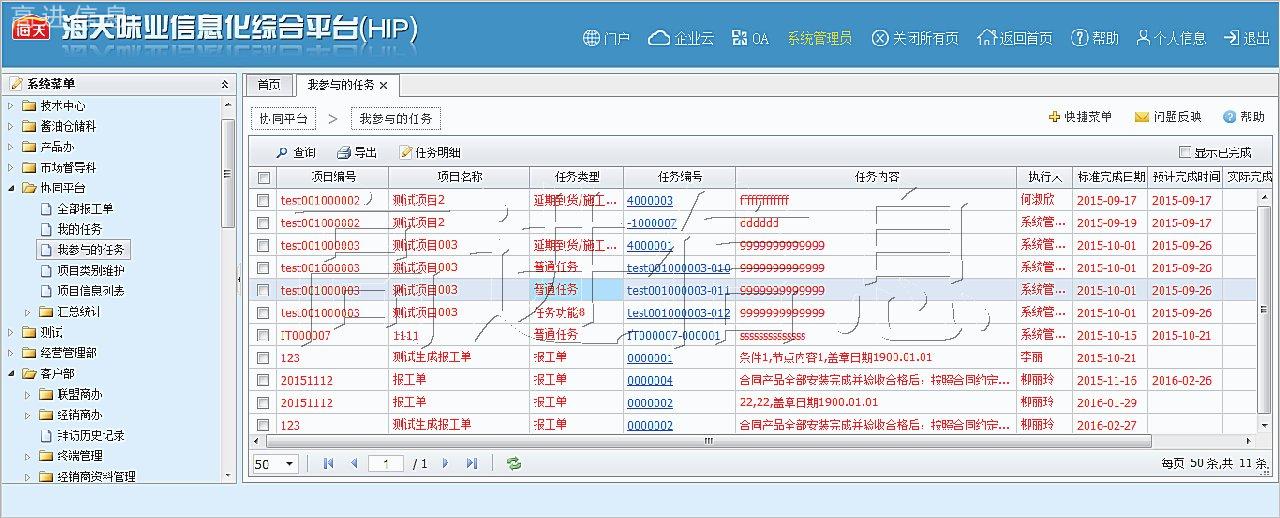This screenshot has height=518, width=1280.
Task: Open the quick menu (快捷菜单) icon
Action: (x=1054, y=117)
